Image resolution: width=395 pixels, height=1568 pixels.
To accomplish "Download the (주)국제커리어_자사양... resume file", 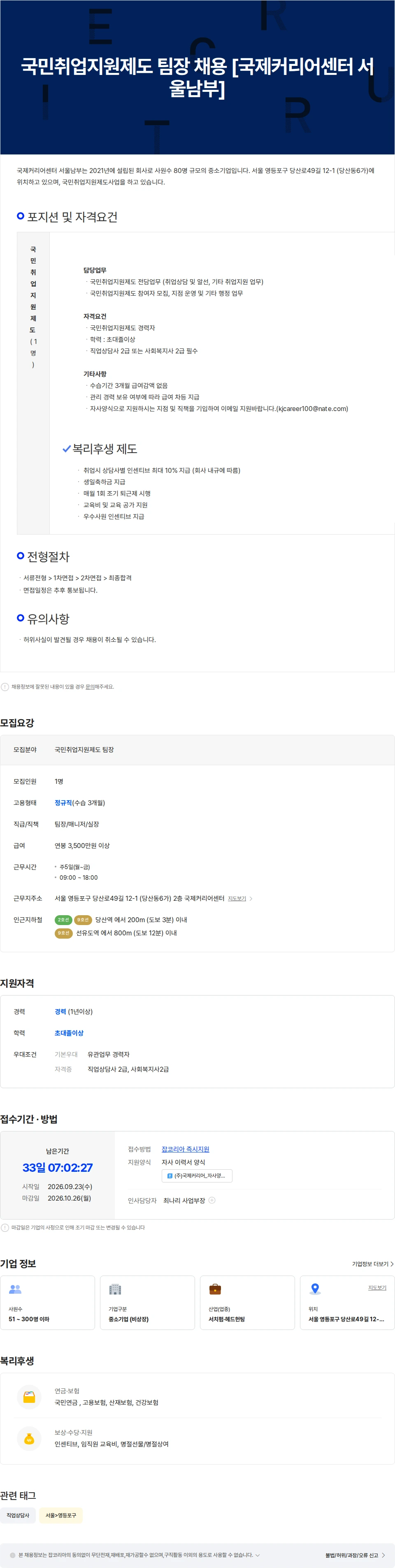I will 197,1176.
